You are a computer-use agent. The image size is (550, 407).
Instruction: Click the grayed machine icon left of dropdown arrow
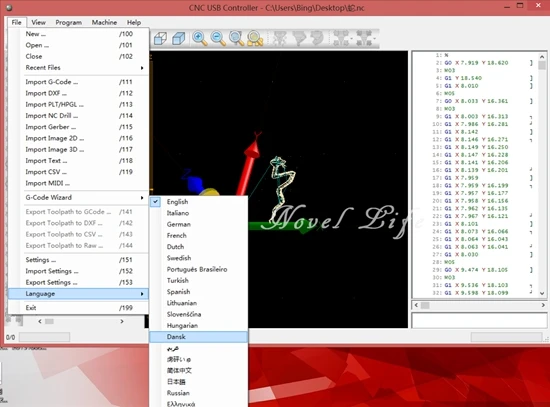click(341, 38)
